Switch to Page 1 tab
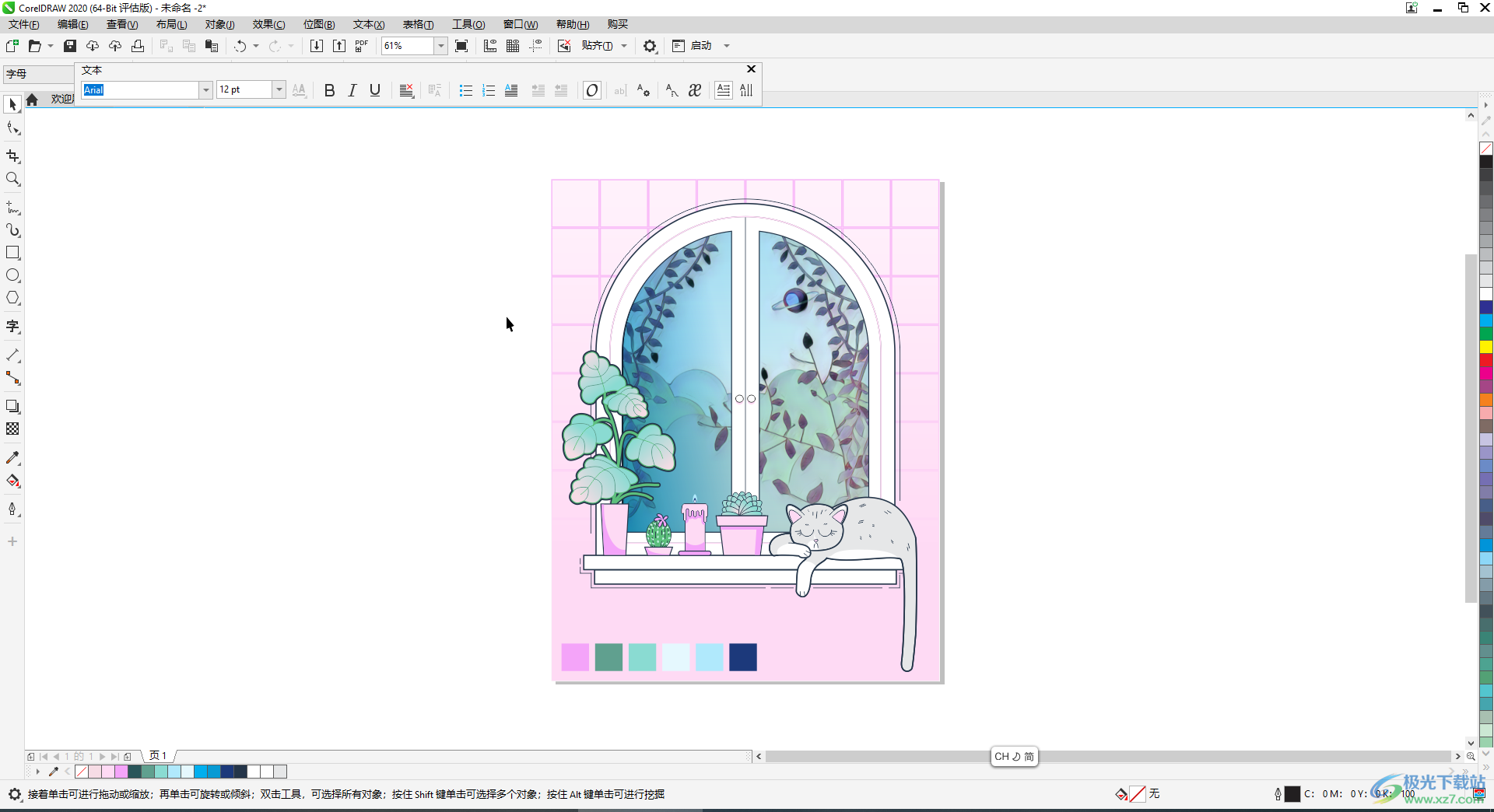The height and width of the screenshot is (812, 1494). point(159,756)
